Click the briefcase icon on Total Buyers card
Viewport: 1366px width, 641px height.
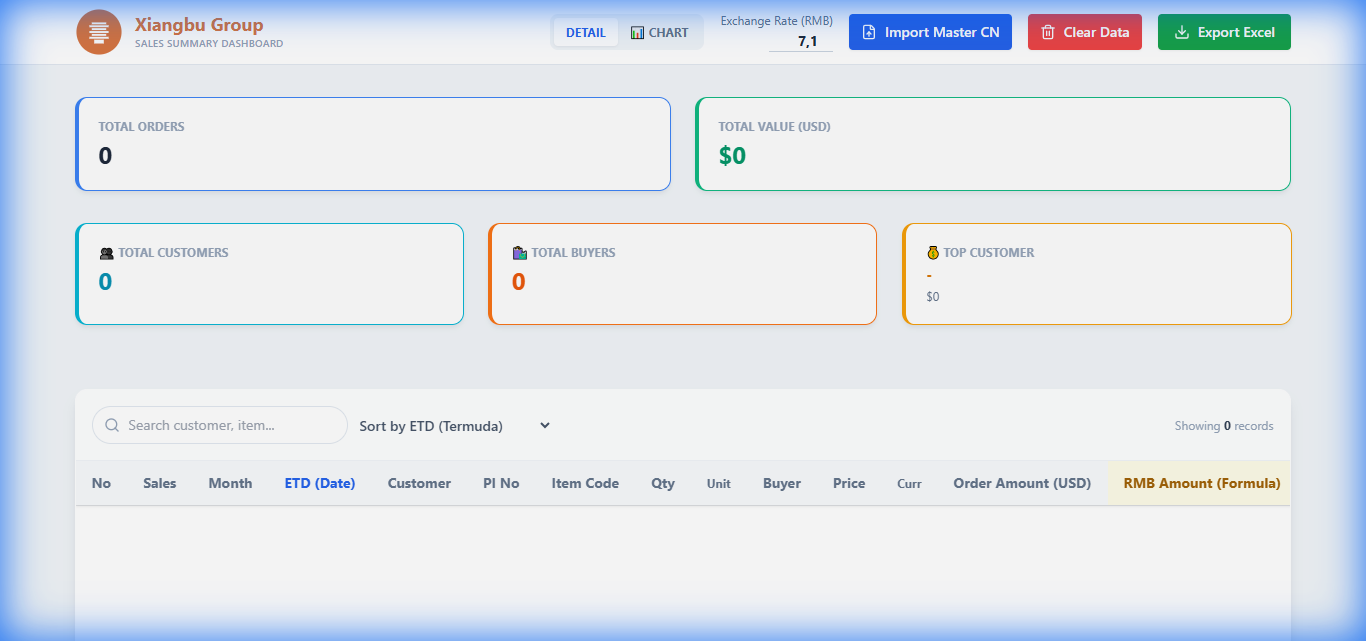pyautogui.click(x=518, y=252)
